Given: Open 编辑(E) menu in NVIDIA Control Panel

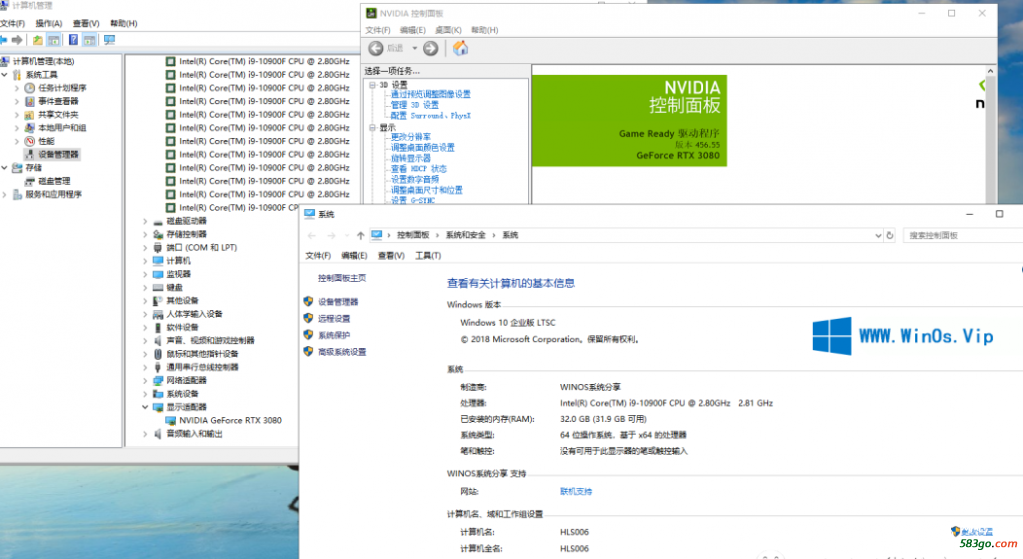Looking at the screenshot, I should (x=412, y=30).
